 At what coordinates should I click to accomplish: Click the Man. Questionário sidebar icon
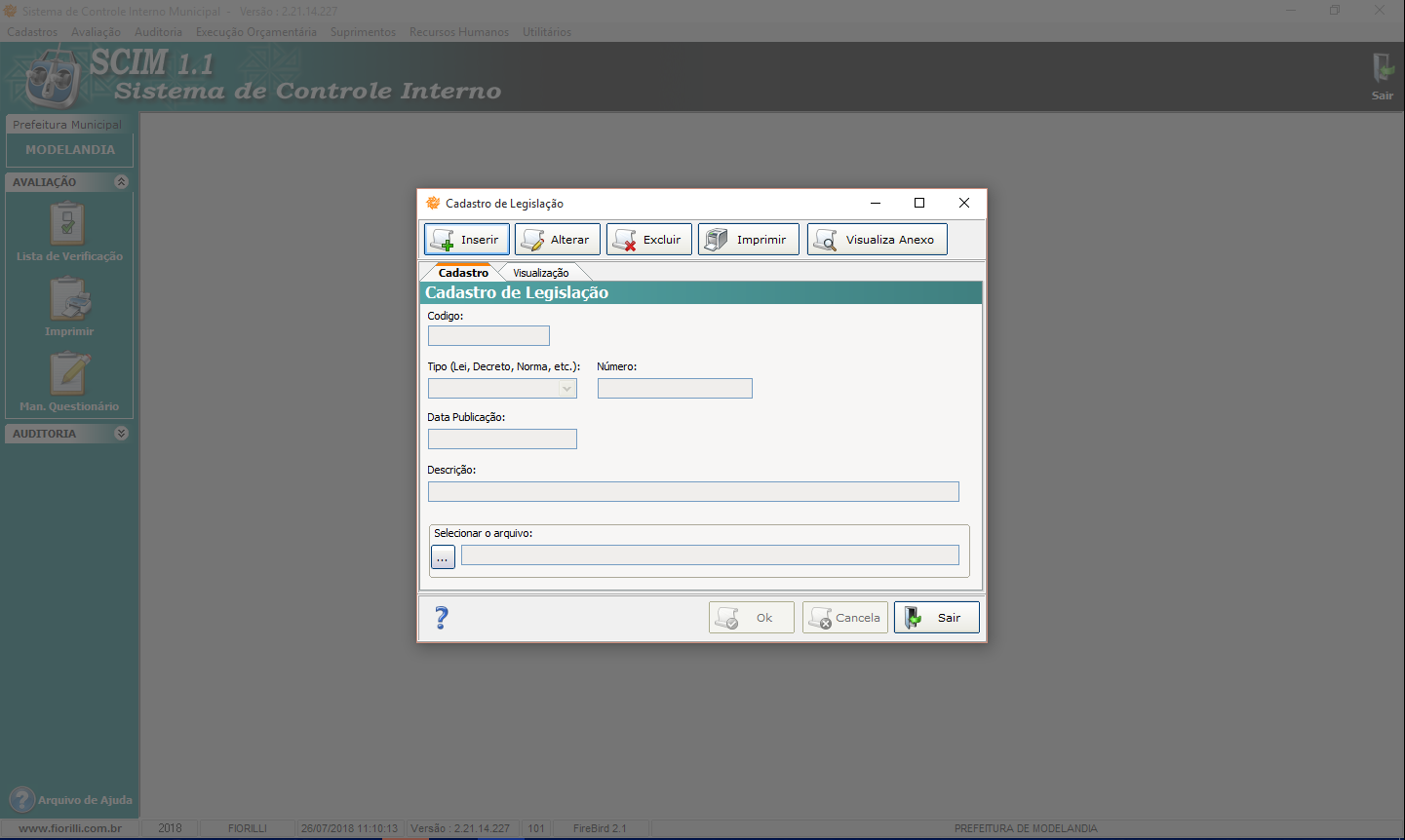click(x=68, y=382)
